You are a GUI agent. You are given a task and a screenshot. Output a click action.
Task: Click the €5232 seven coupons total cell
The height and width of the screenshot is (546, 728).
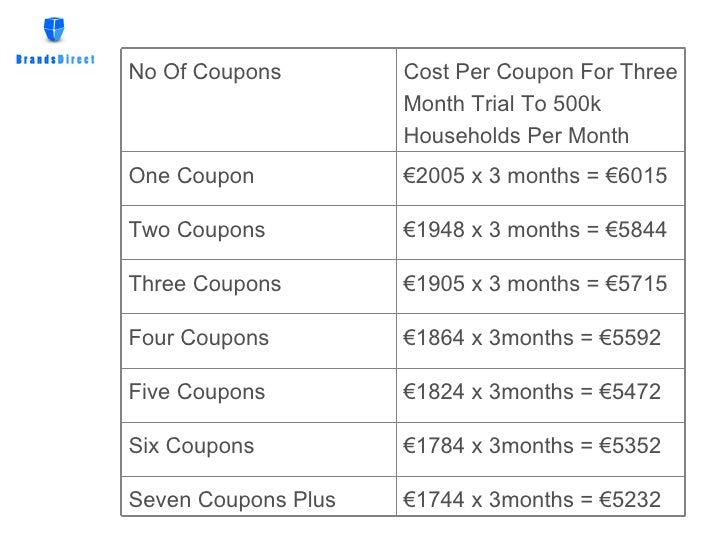[540, 496]
